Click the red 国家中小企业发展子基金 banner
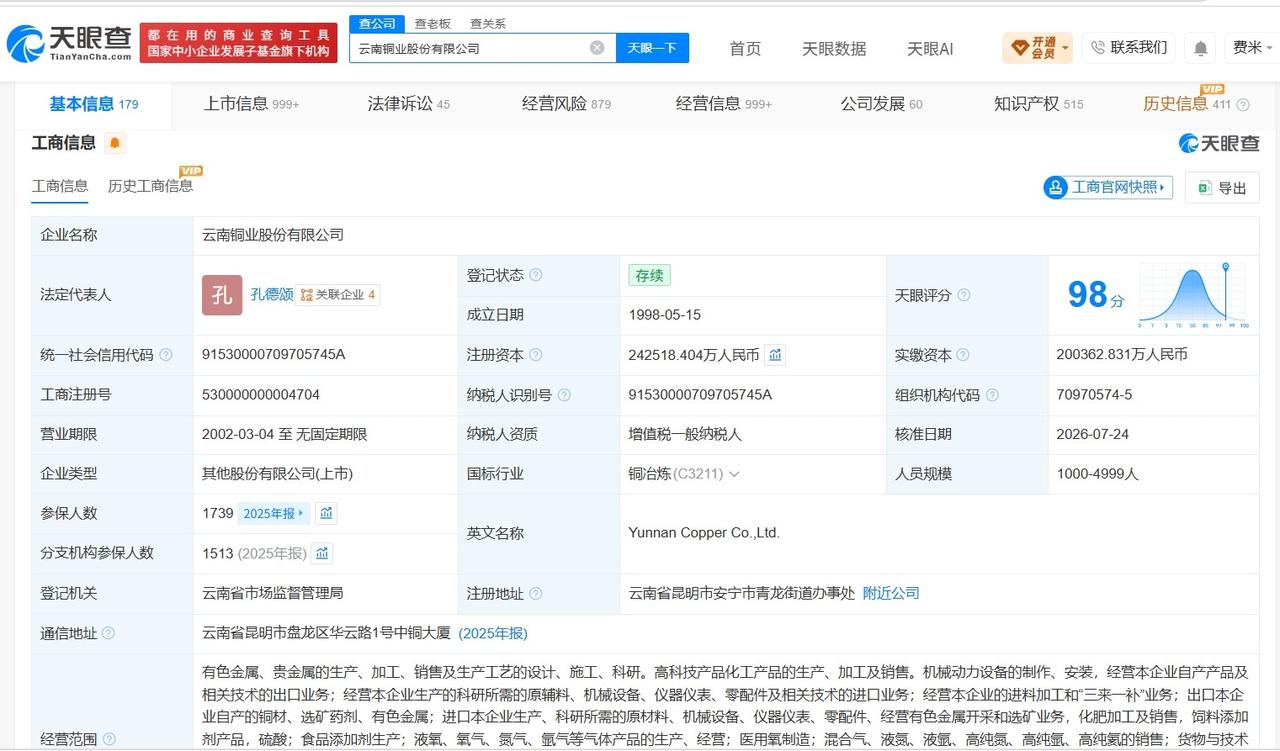 [239, 43]
